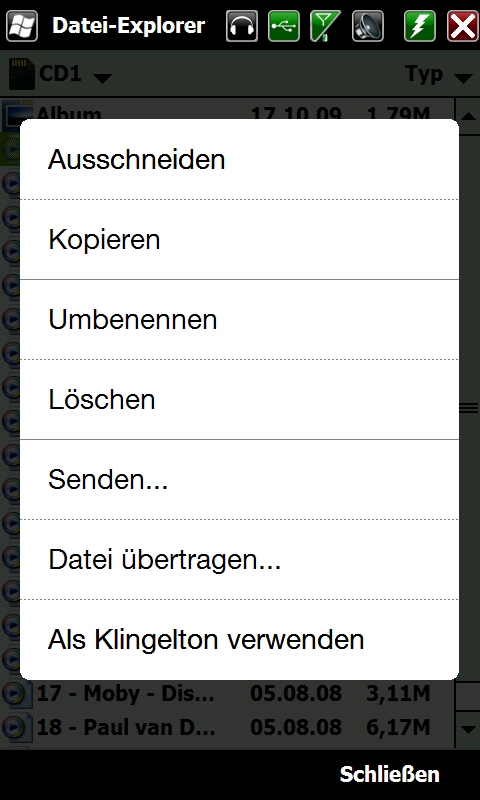Open the Windows Start flag icon
Image resolution: width=480 pixels, height=800 pixels.
(x=22, y=26)
